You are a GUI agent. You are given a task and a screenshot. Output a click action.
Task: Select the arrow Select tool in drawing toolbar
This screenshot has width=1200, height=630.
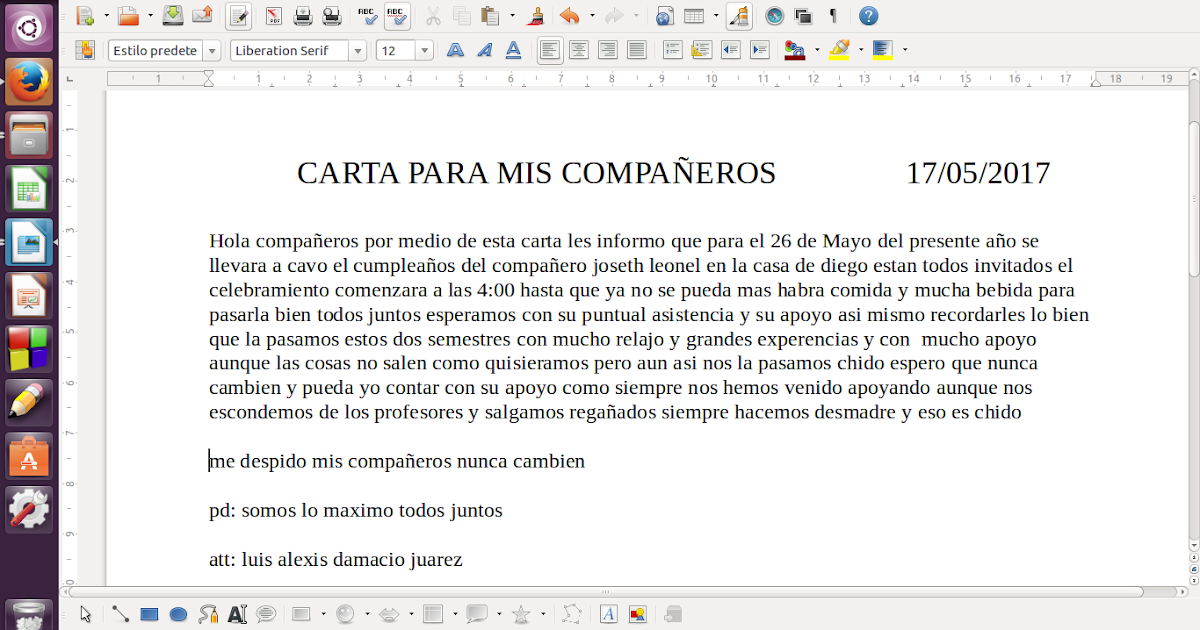86,614
